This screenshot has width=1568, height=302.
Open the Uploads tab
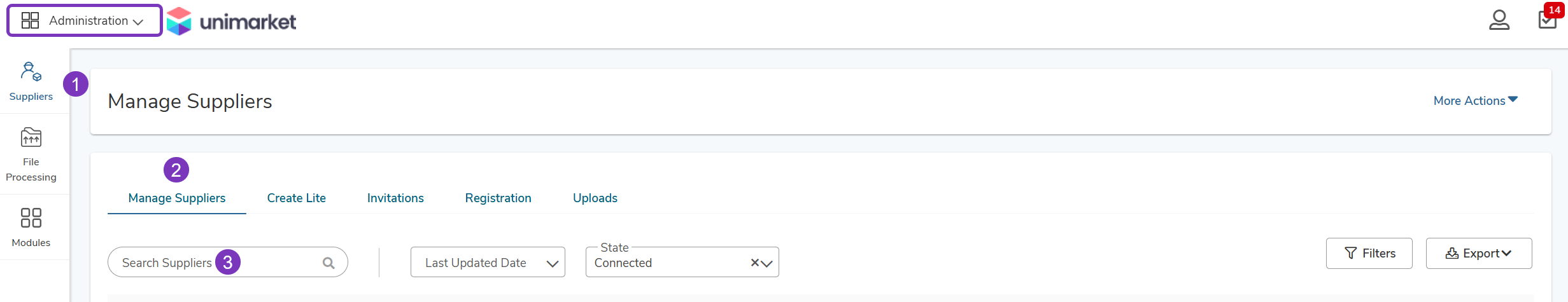595,198
